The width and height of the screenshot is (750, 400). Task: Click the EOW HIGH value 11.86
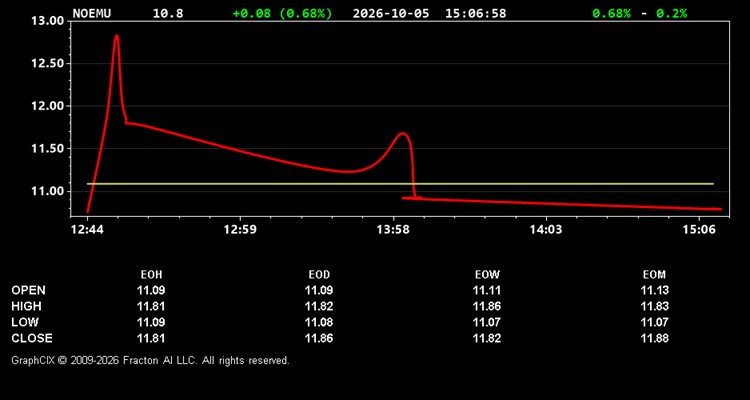pyautogui.click(x=487, y=306)
